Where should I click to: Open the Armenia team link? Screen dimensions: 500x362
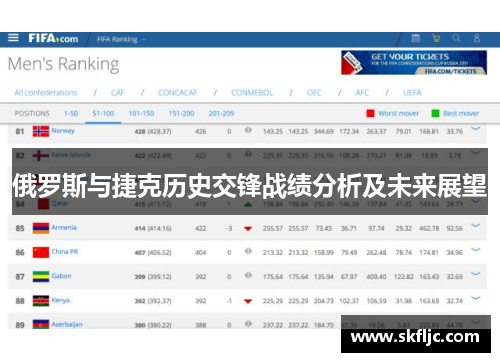pyautogui.click(x=64, y=227)
